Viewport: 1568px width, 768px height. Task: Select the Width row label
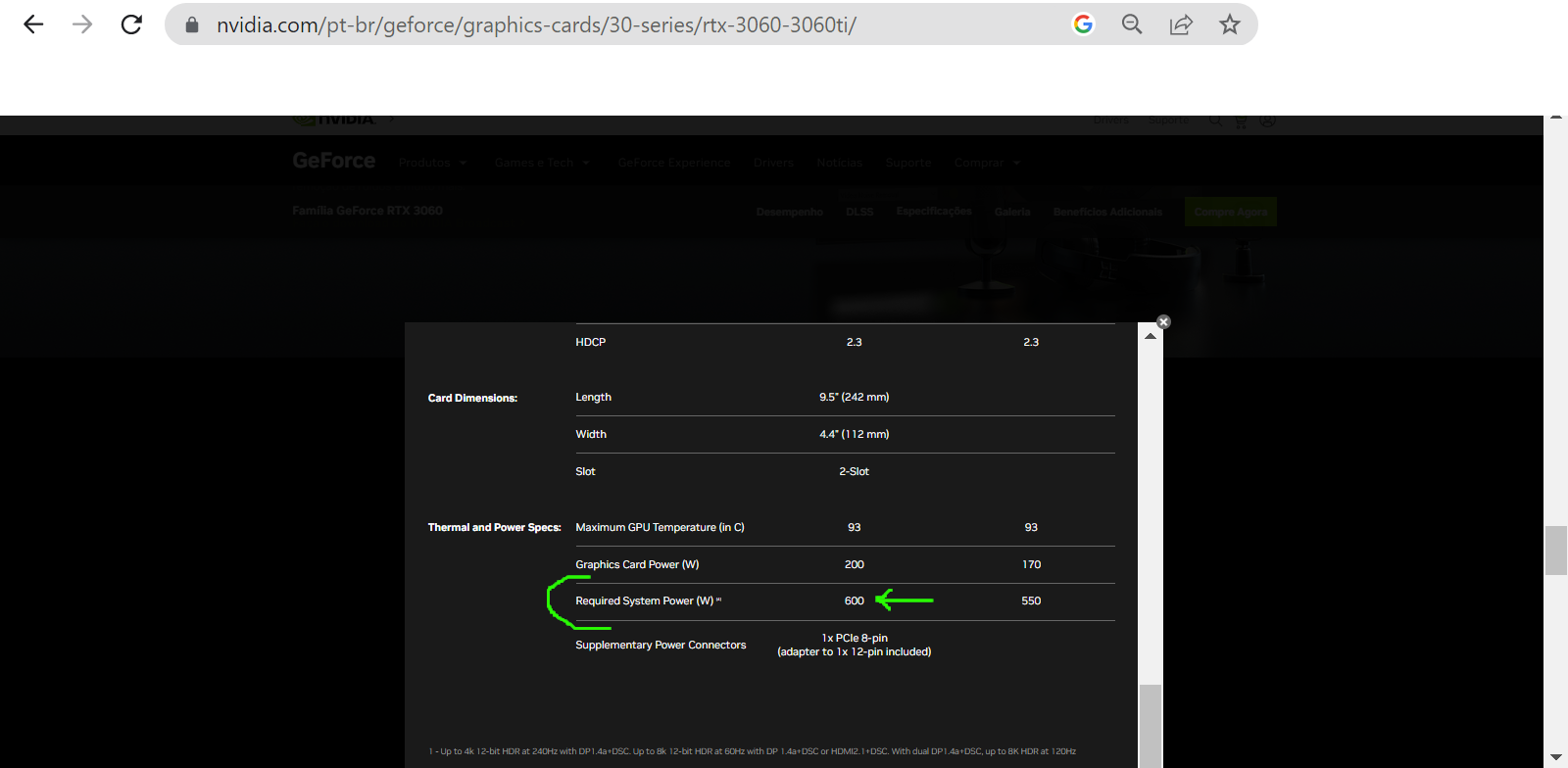coord(591,434)
